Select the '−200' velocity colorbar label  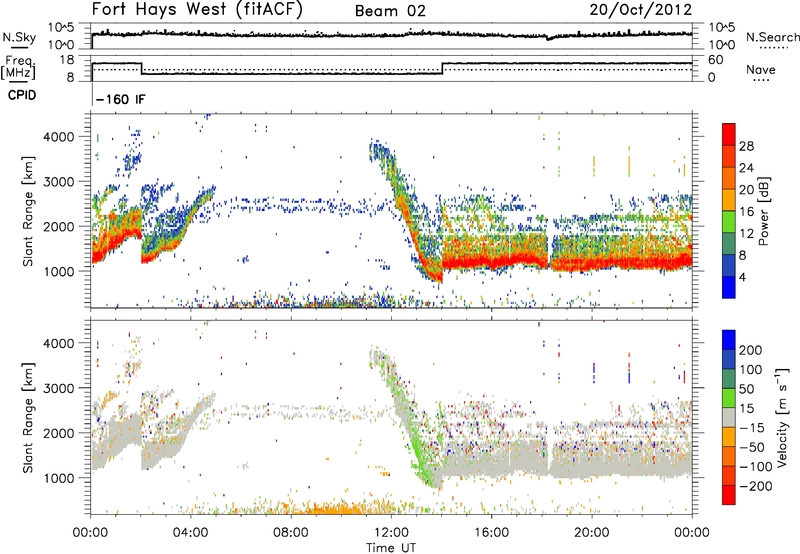pos(755,486)
